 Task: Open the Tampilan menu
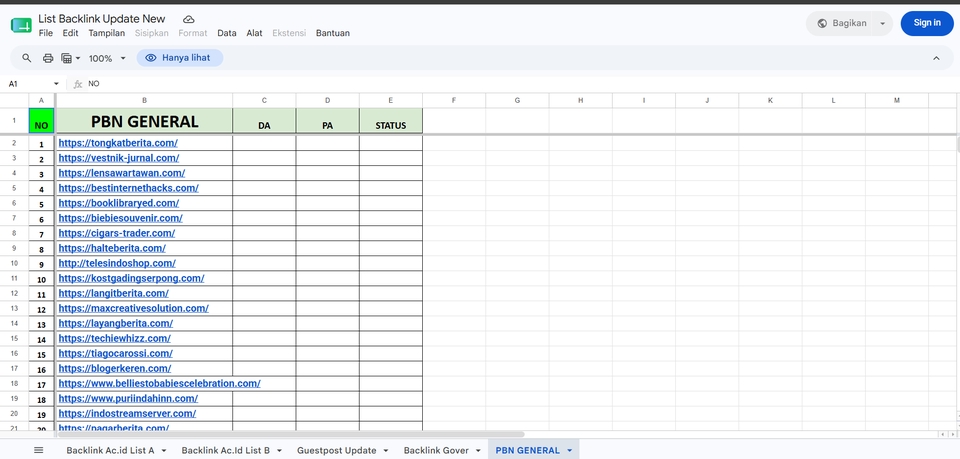pyautogui.click(x=107, y=33)
